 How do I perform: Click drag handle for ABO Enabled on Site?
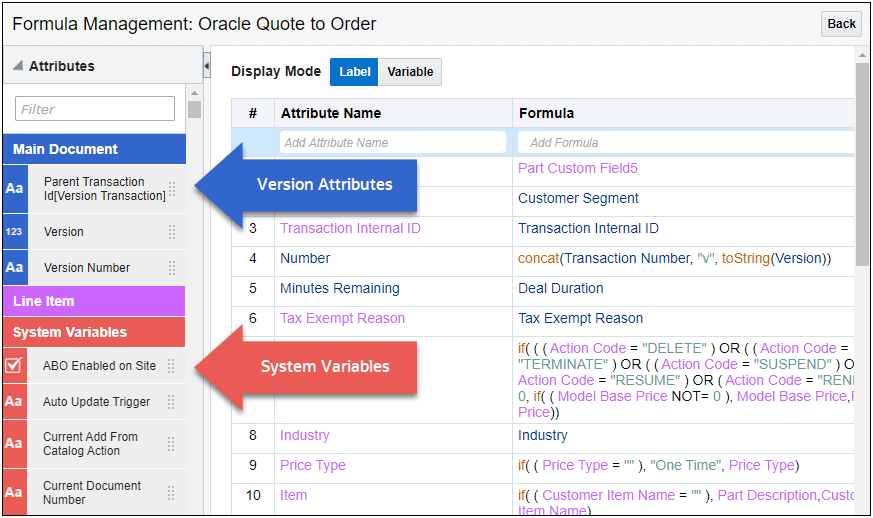tap(171, 366)
